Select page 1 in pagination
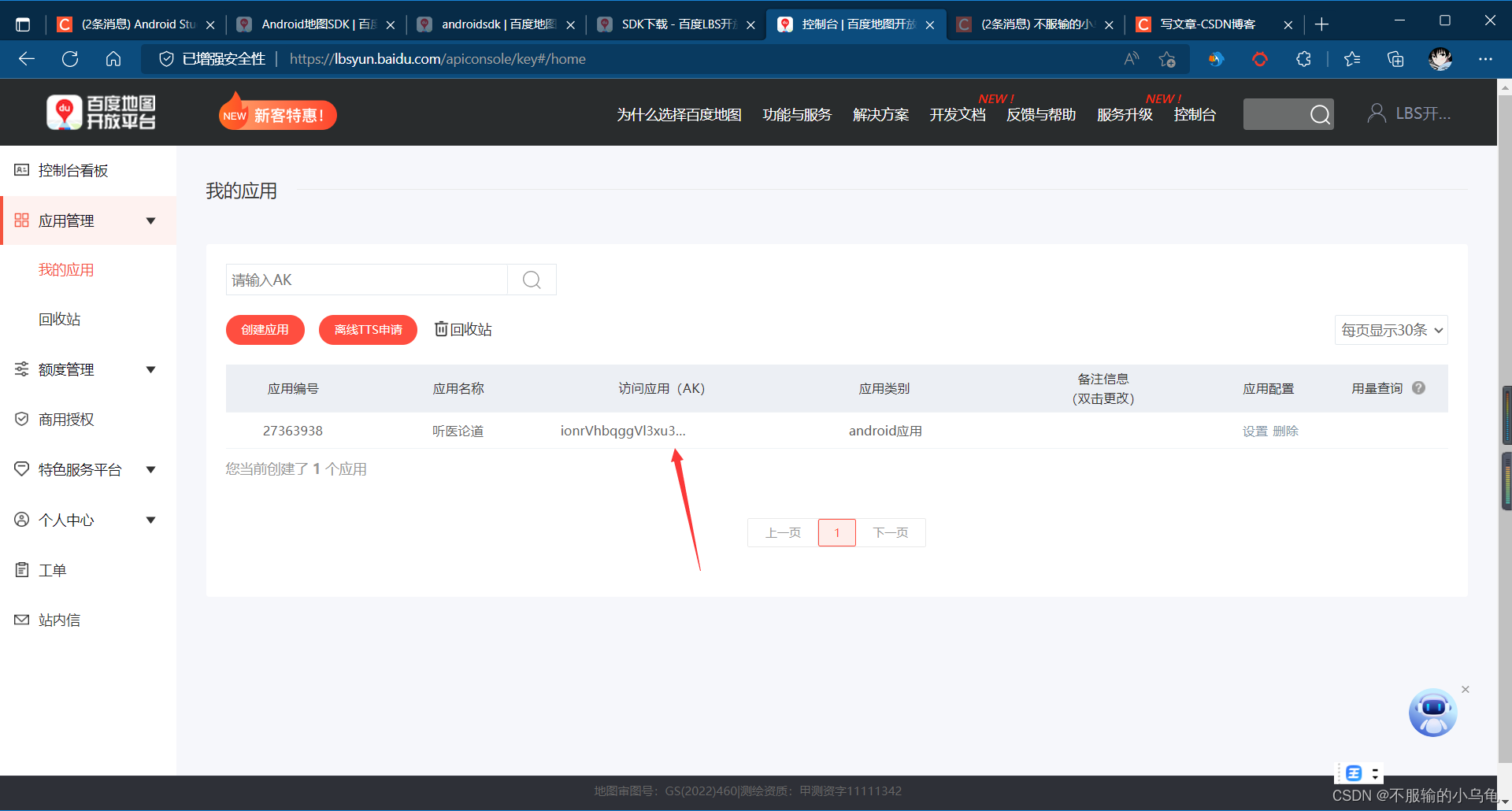Image resolution: width=1512 pixels, height=811 pixels. [836, 532]
